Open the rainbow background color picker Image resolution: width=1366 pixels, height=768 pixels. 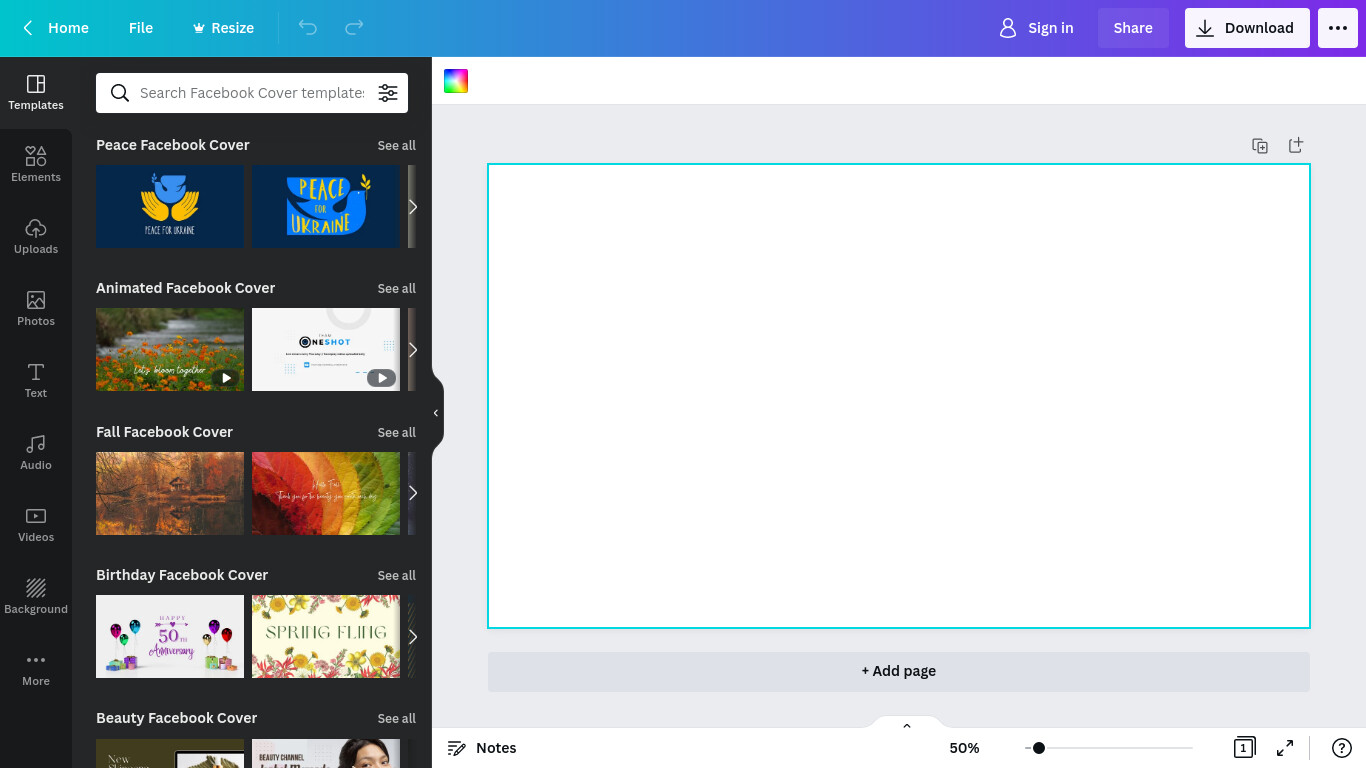point(456,81)
